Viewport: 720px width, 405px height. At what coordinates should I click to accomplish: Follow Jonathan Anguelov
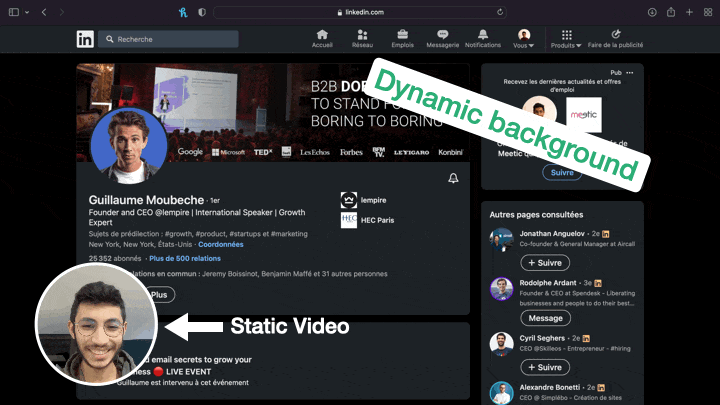click(545, 263)
